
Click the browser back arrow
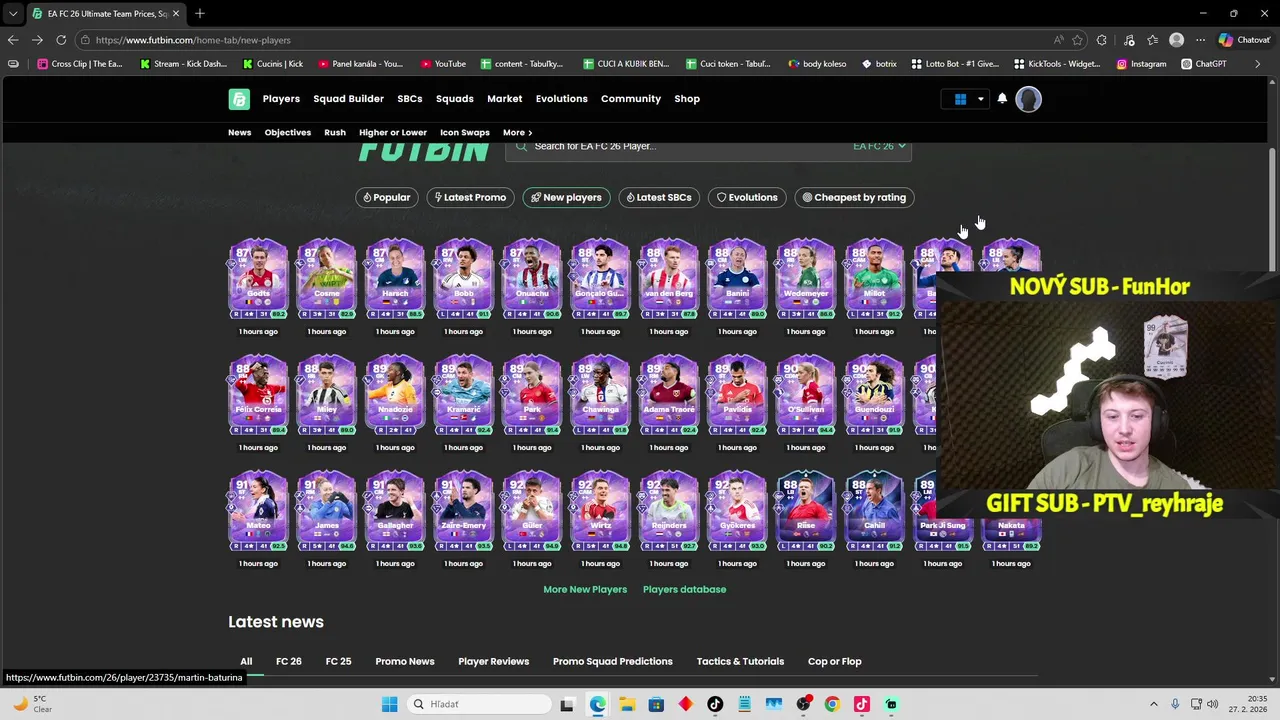point(13,40)
